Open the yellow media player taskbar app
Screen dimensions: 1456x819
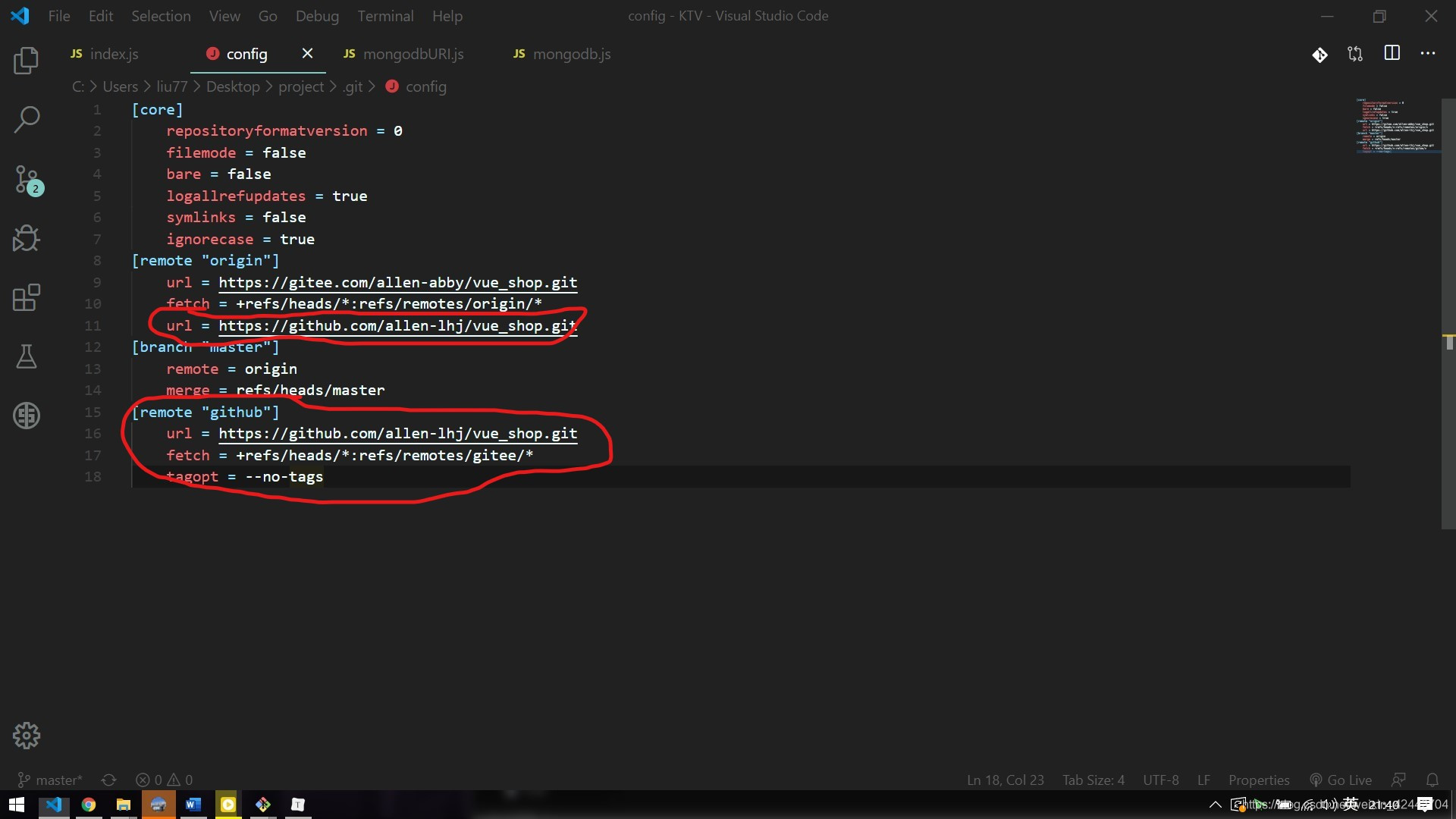[228, 805]
